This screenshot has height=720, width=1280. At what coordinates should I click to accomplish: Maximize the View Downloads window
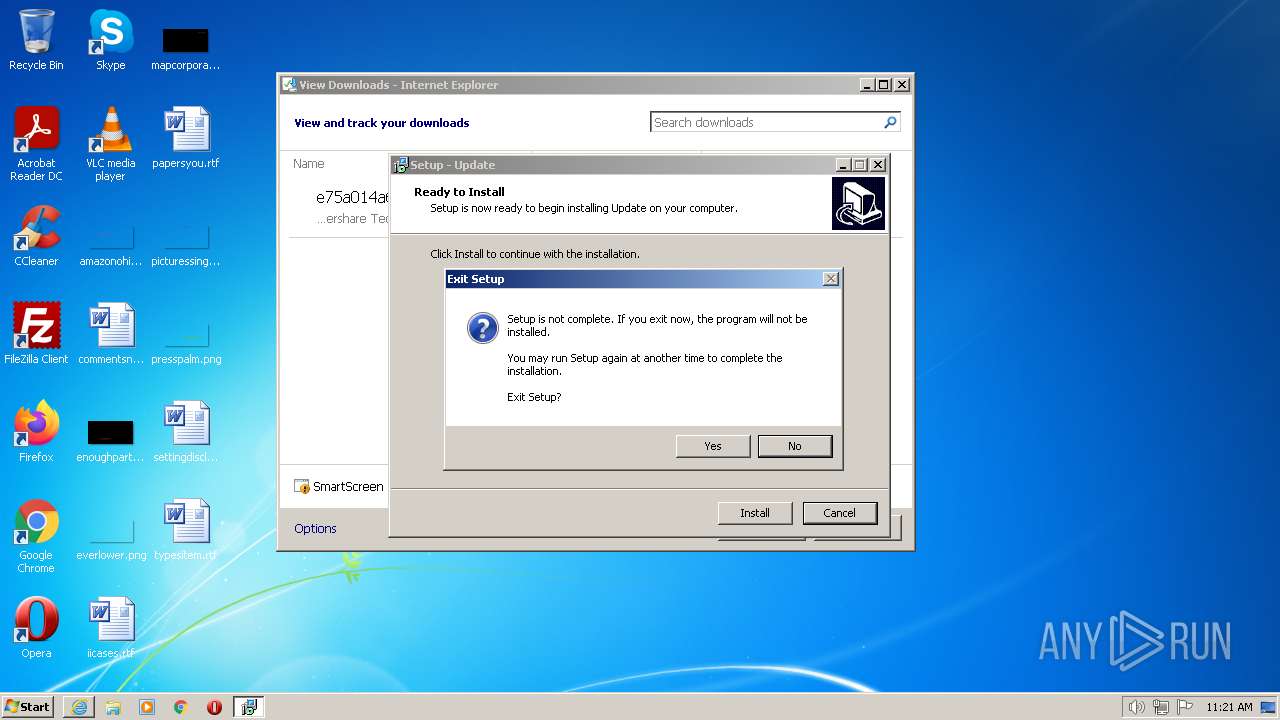tap(884, 85)
